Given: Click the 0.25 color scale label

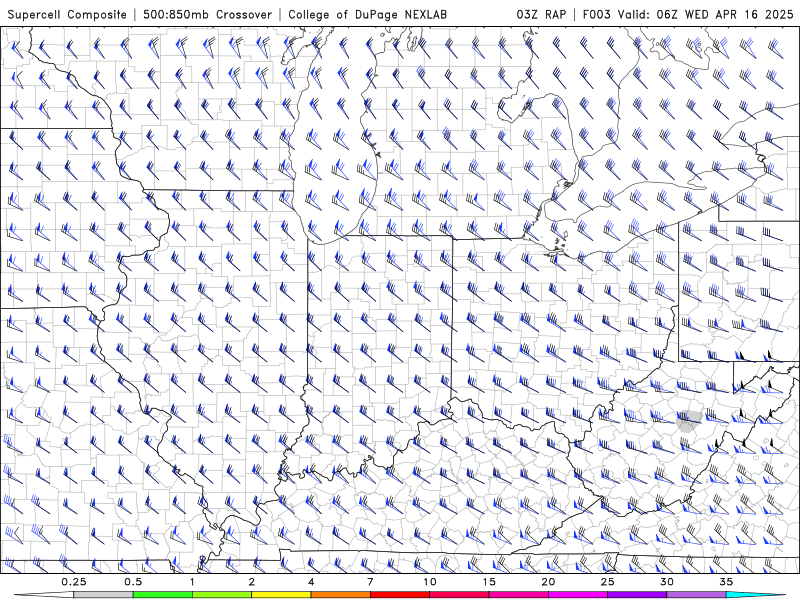Looking at the screenshot, I should 74,582.
